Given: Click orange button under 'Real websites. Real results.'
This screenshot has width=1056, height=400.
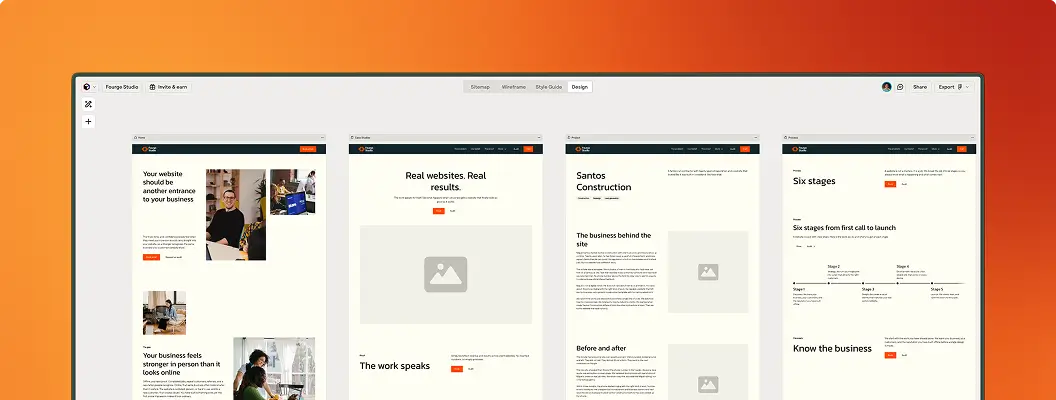Looking at the screenshot, I should tap(439, 211).
